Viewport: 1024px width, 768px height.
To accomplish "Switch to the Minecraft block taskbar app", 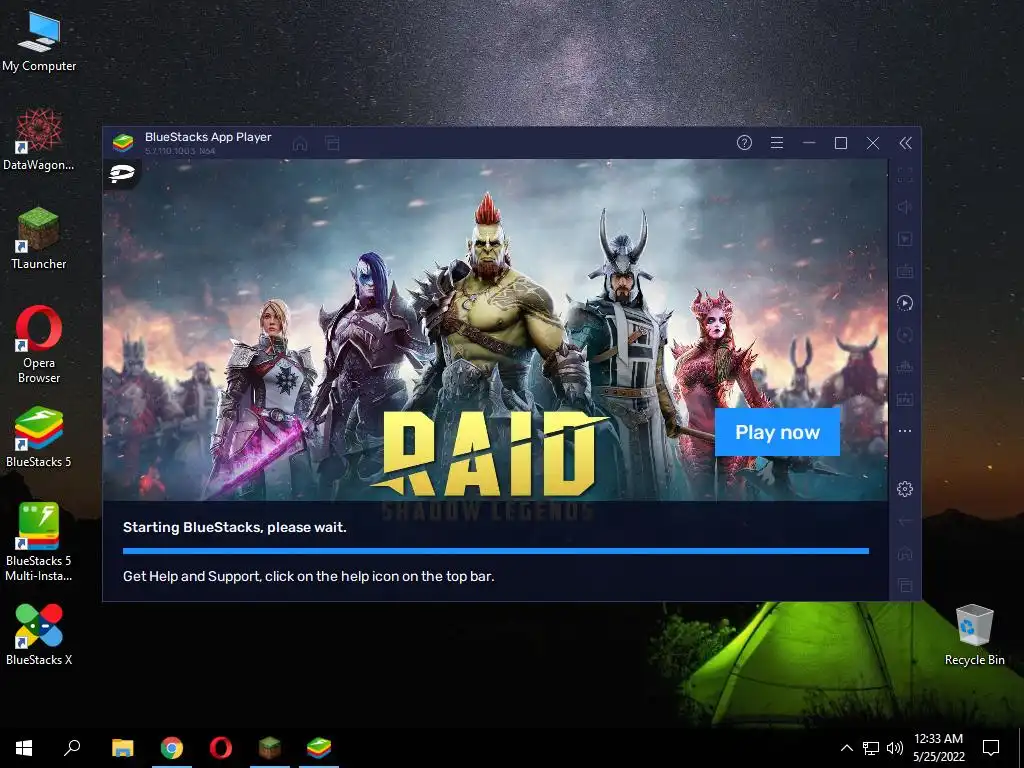I will (270, 748).
